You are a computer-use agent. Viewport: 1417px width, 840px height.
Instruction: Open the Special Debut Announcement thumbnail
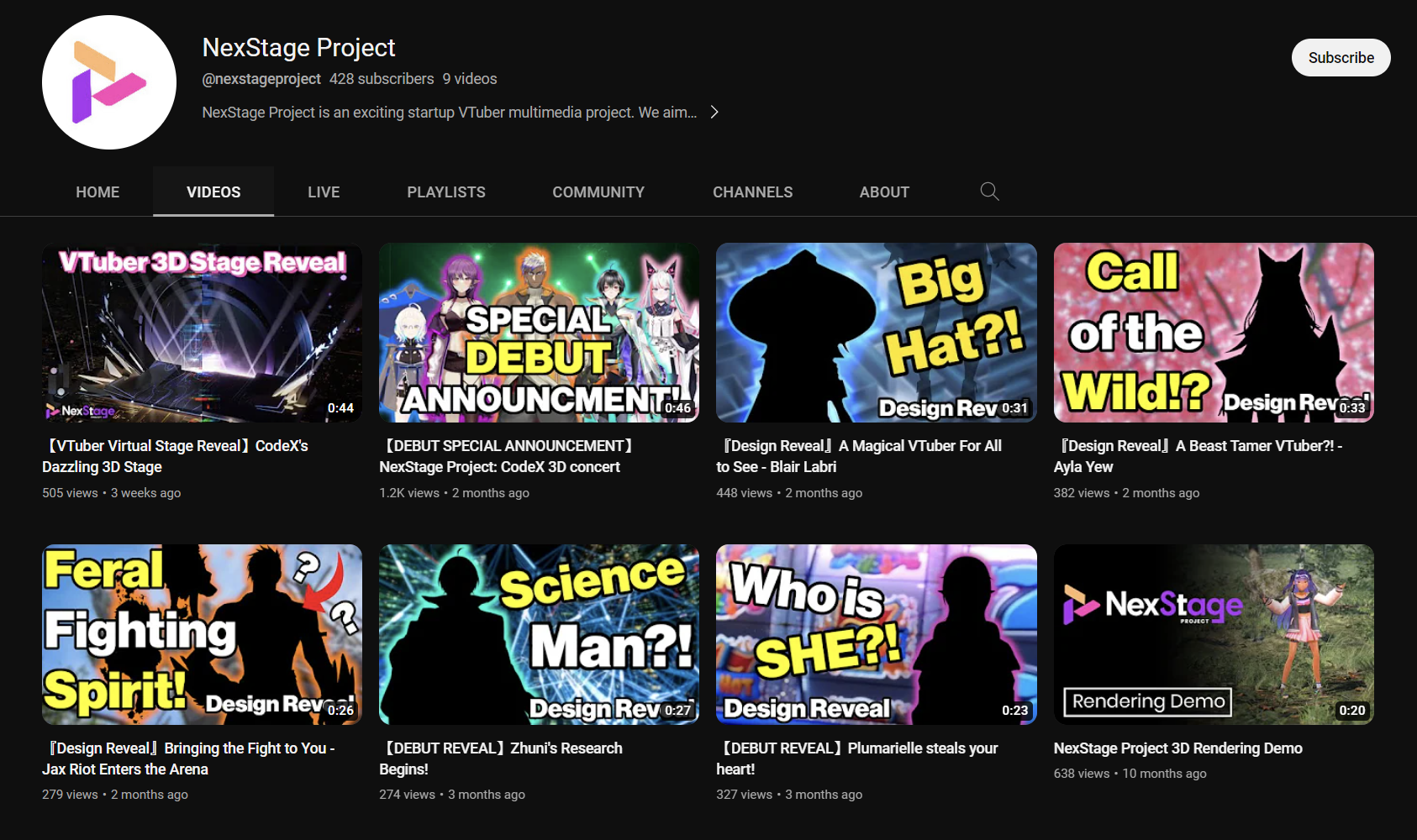pyautogui.click(x=539, y=333)
